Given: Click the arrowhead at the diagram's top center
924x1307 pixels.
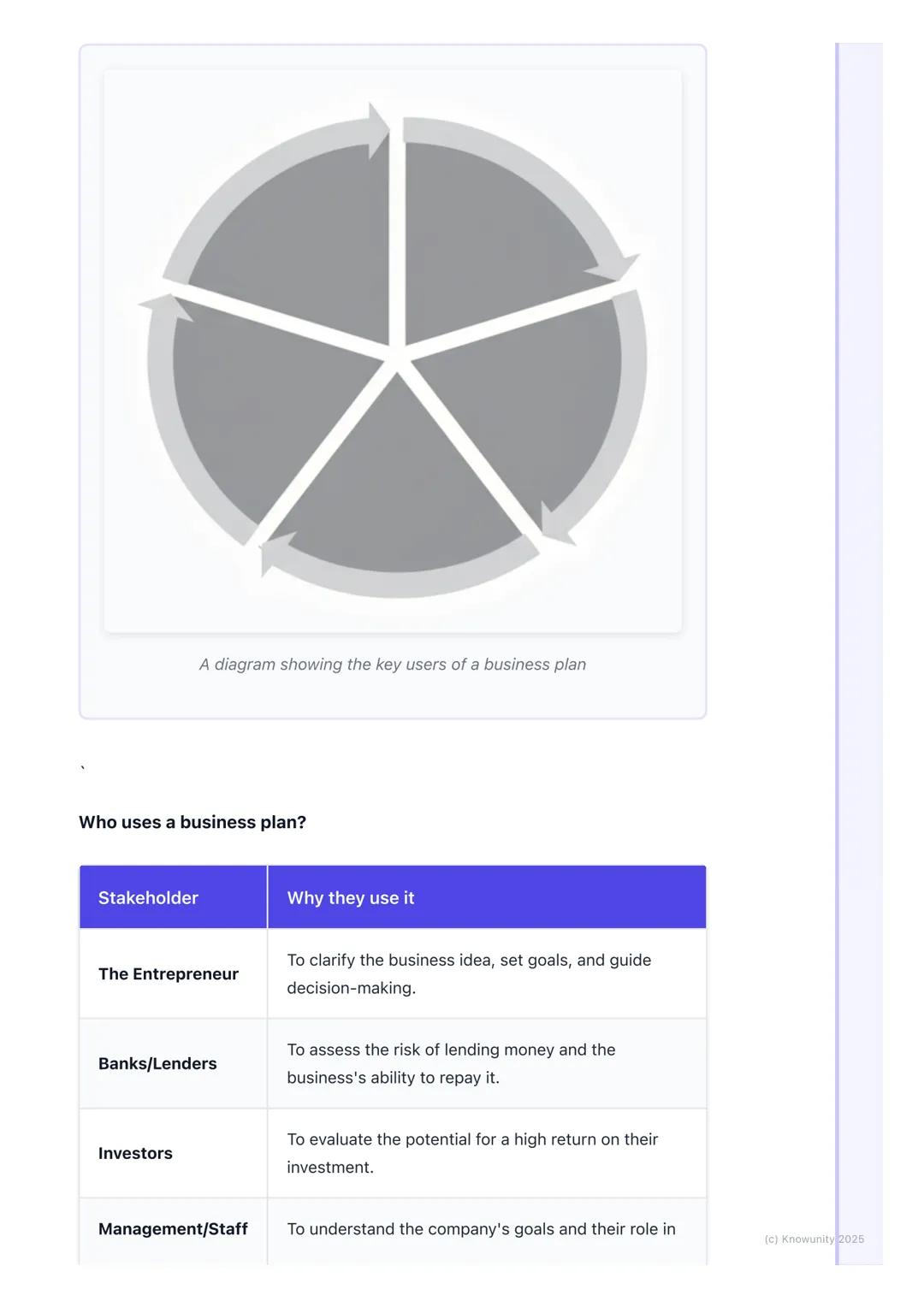Looking at the screenshot, I should pos(377,131).
